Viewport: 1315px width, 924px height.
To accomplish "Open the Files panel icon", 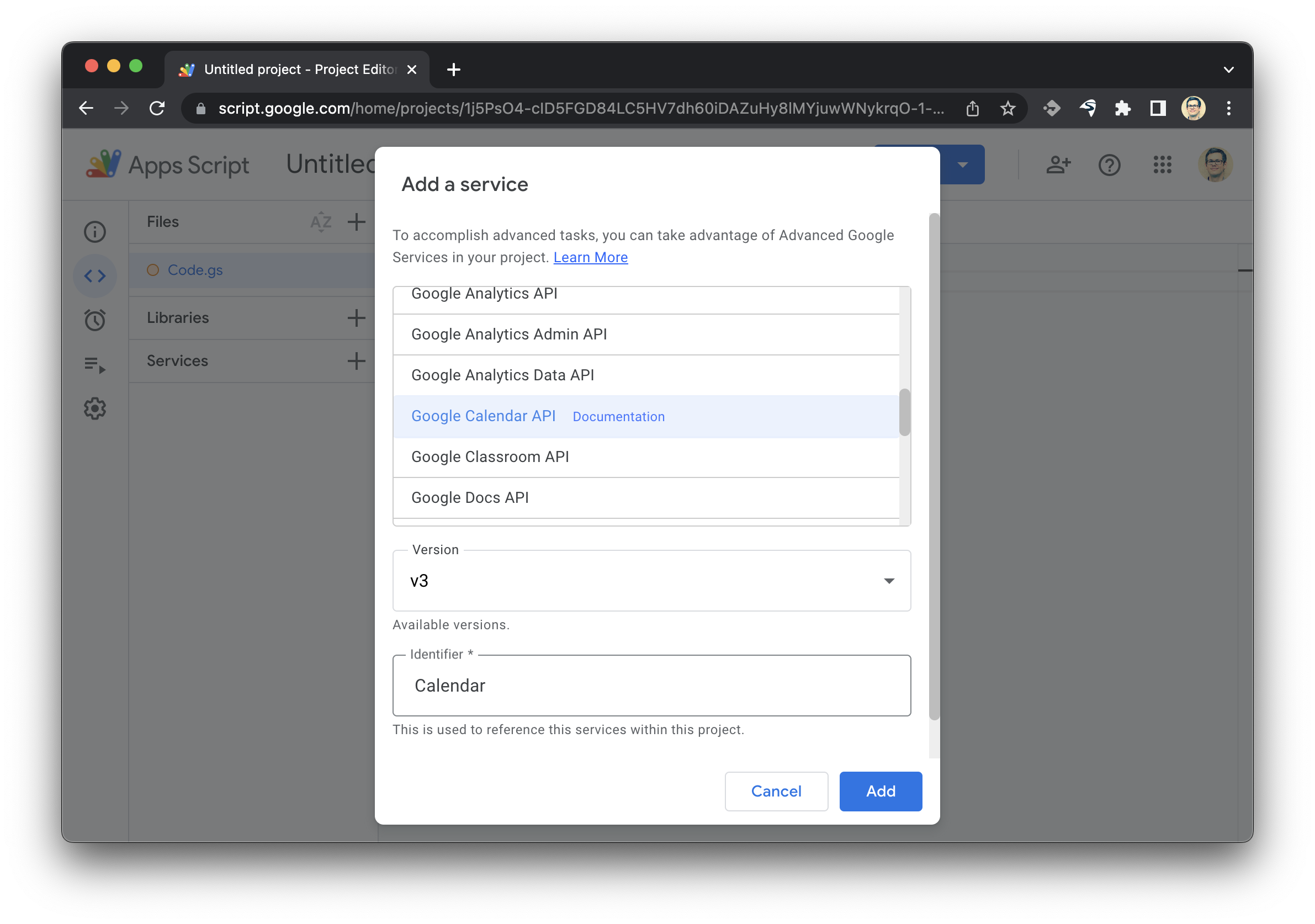I will pyautogui.click(x=97, y=275).
